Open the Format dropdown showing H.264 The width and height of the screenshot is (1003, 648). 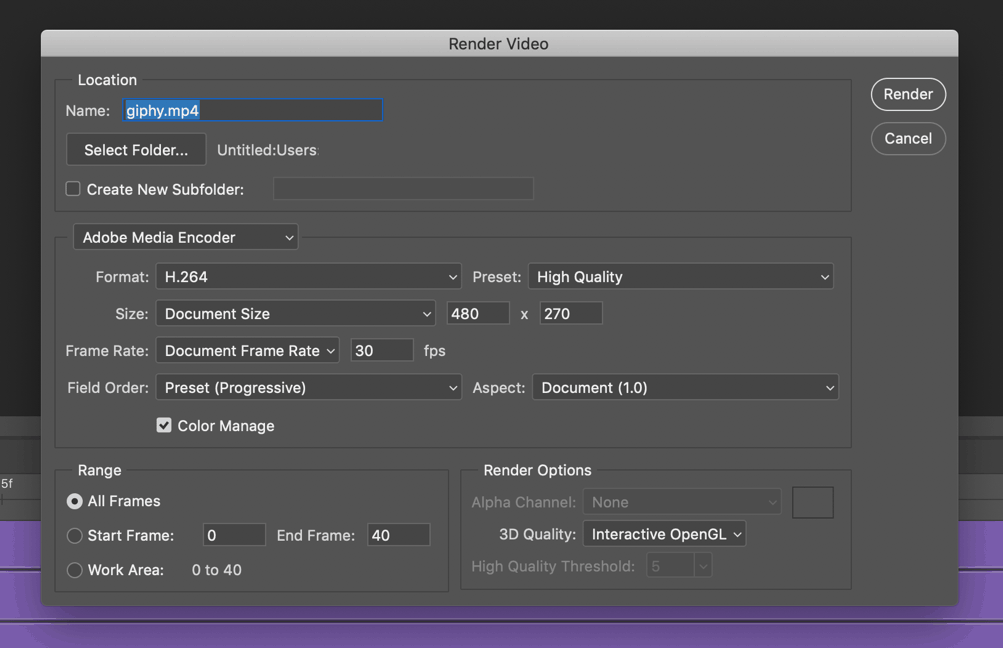coord(308,276)
